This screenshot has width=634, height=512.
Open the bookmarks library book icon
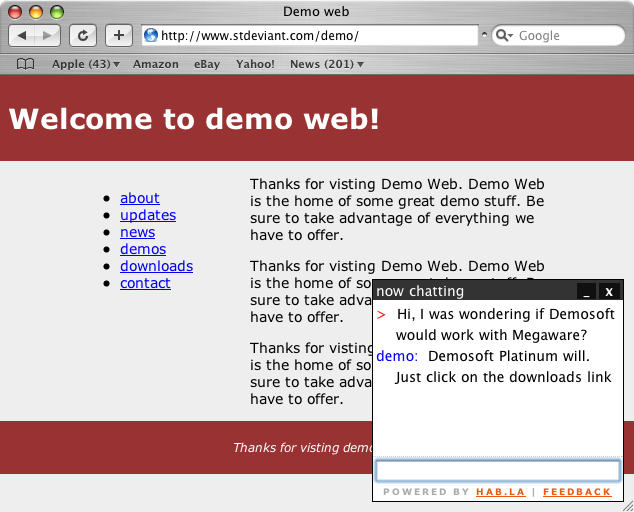tap(26, 64)
